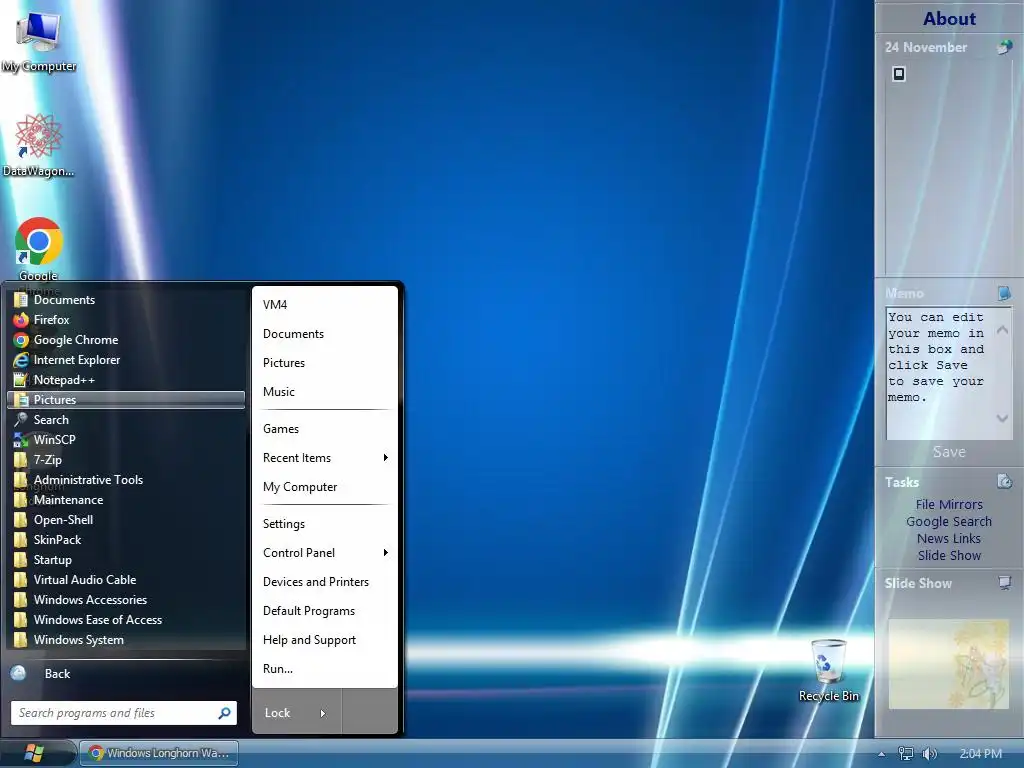Expand the Maintenance folder
Screen dimensions: 1024x768
pyautogui.click(x=126, y=500)
